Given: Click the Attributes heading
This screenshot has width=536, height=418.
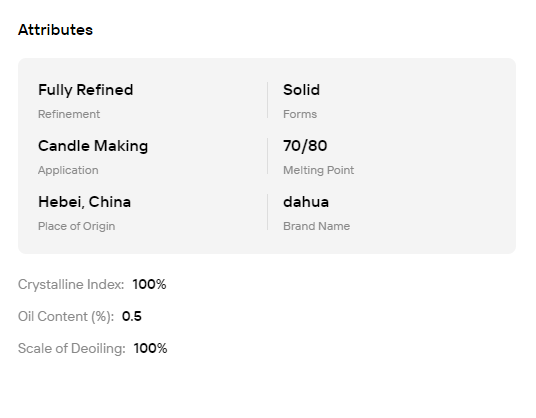Looking at the screenshot, I should tap(55, 30).
